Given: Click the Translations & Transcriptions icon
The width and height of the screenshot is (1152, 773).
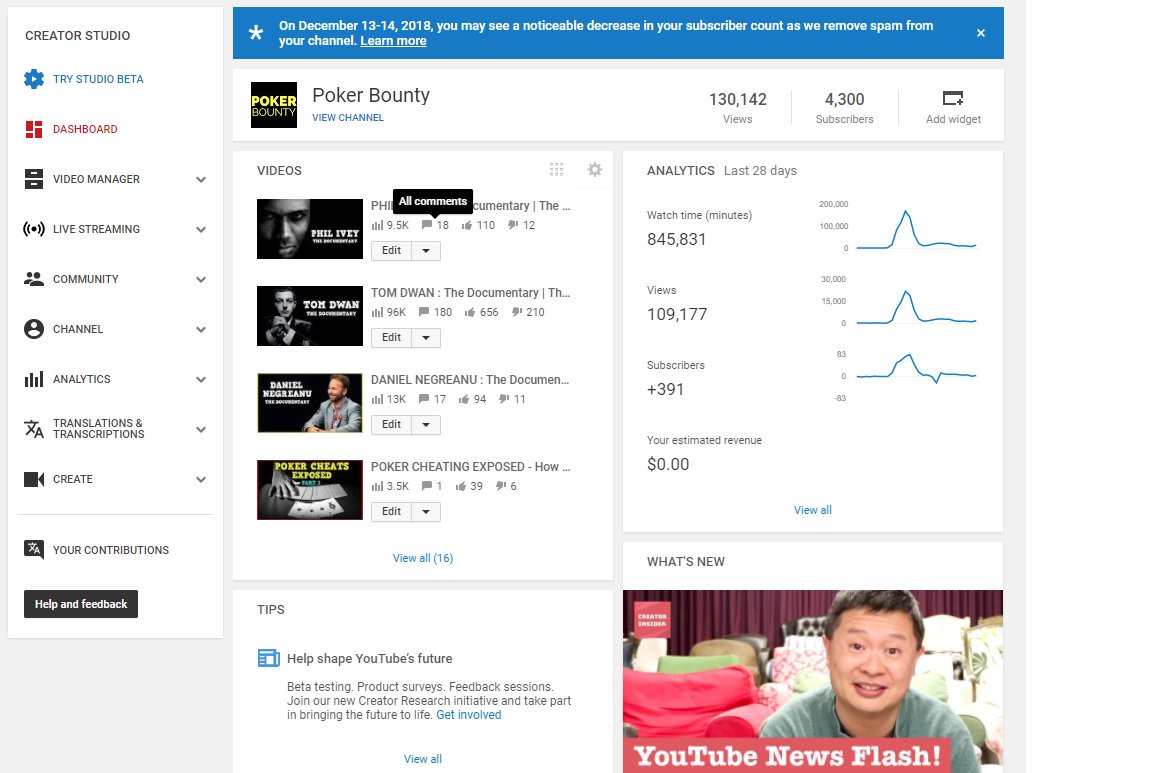Looking at the screenshot, I should [x=34, y=429].
